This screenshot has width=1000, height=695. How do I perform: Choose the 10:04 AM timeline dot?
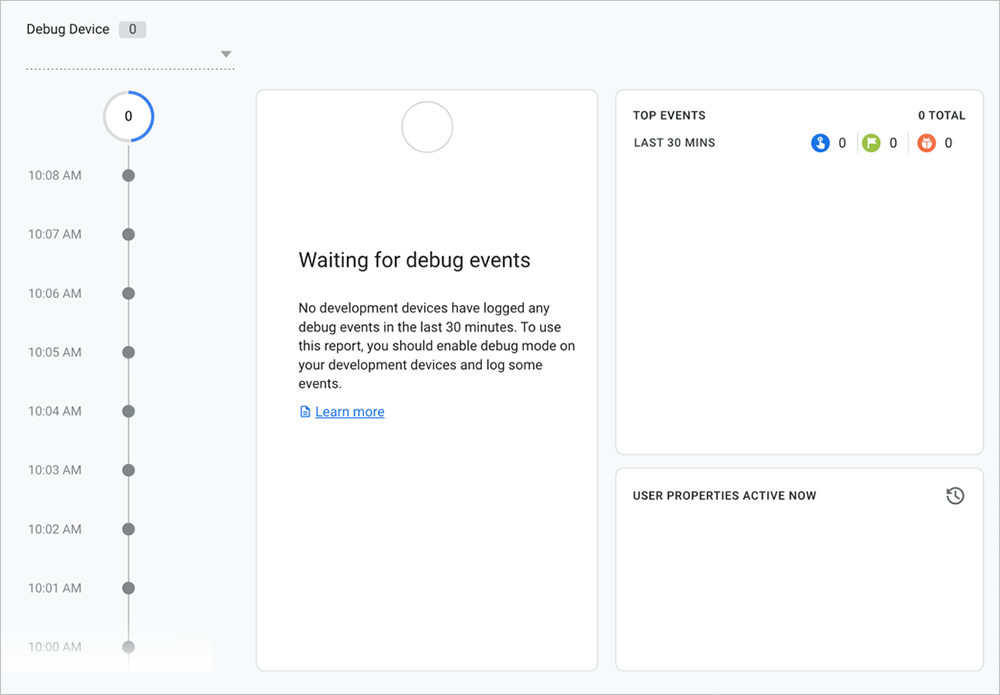128,411
